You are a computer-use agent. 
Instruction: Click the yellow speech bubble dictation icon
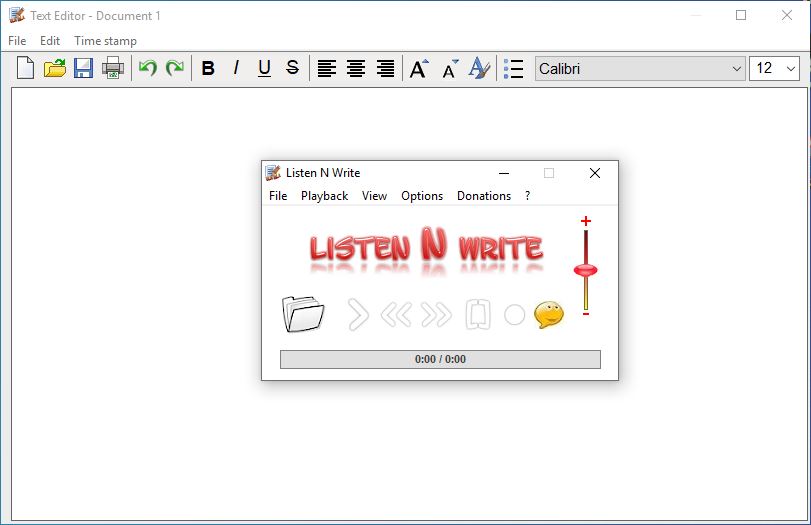[x=549, y=314]
